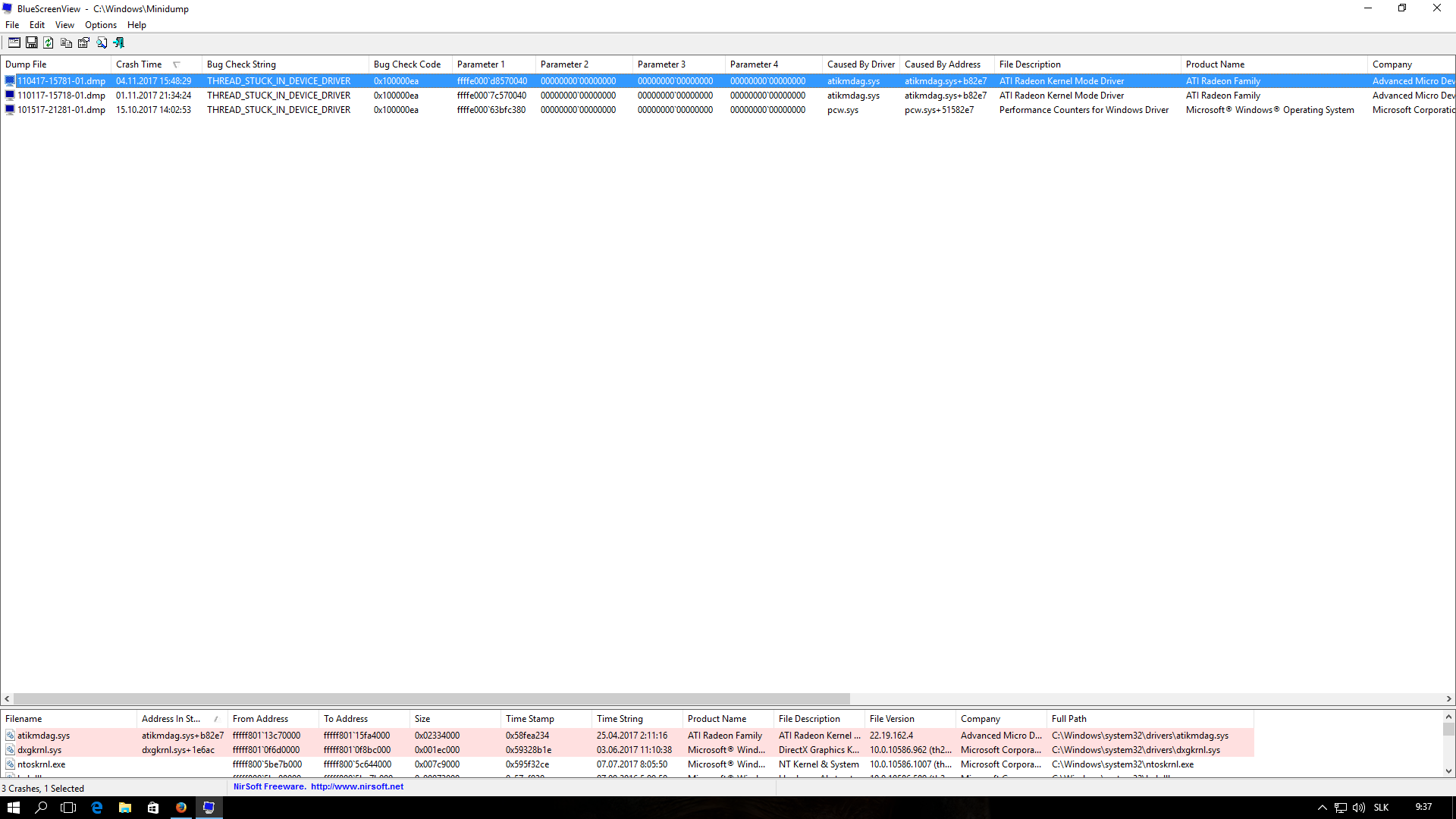Click the Copy Selected Items icon
This screenshot has width=1456, height=819.
(x=66, y=42)
